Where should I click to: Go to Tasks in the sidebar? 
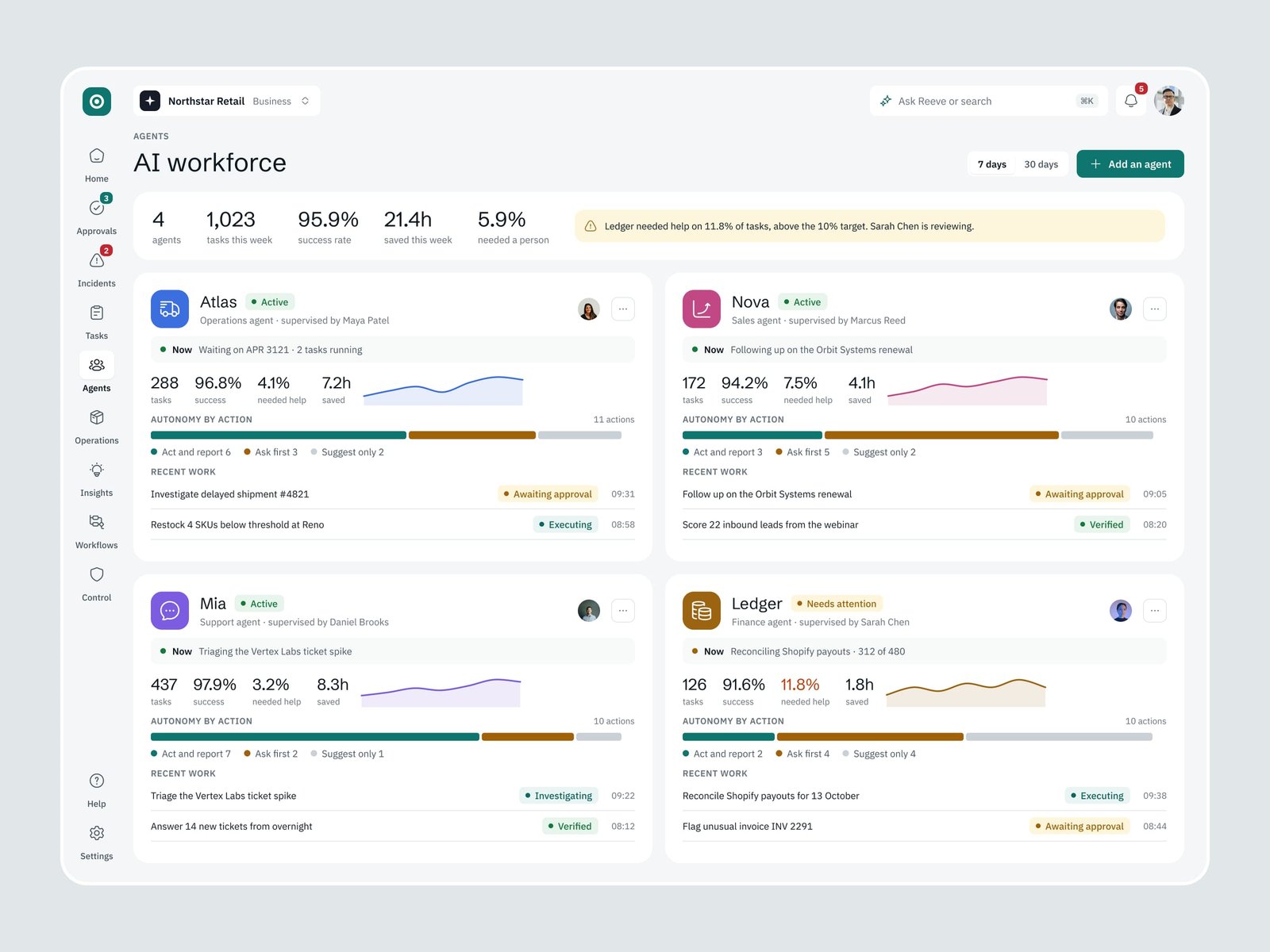pyautogui.click(x=97, y=321)
